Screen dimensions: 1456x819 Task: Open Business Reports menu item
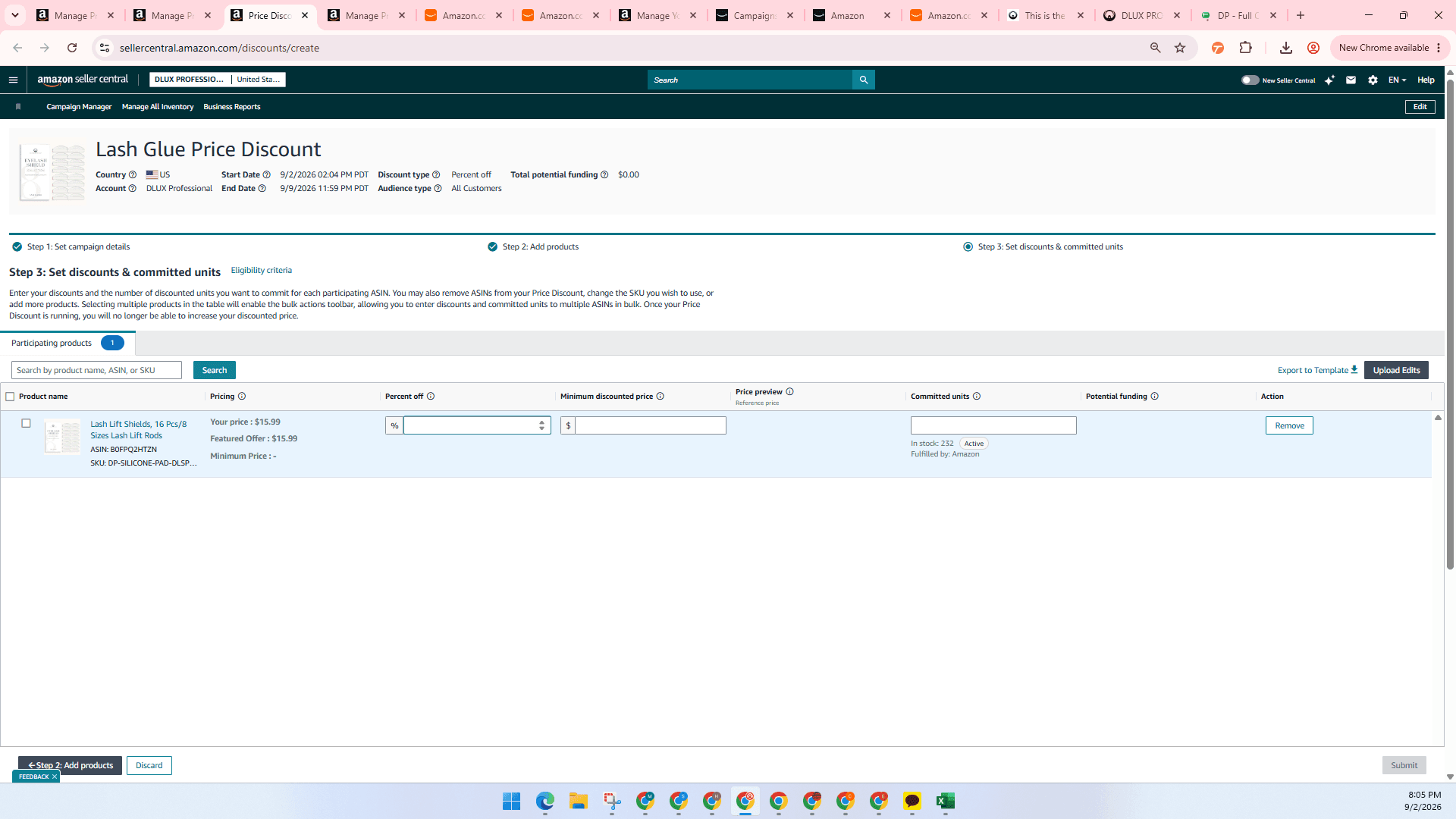point(232,107)
